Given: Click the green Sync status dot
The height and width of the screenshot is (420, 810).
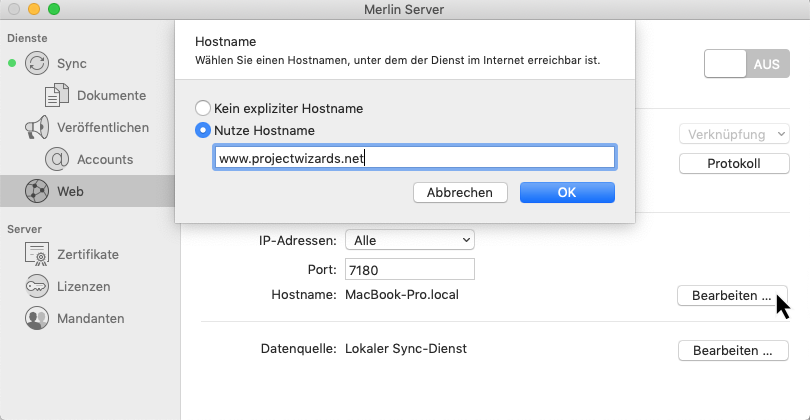Looking at the screenshot, I should (x=12, y=64).
